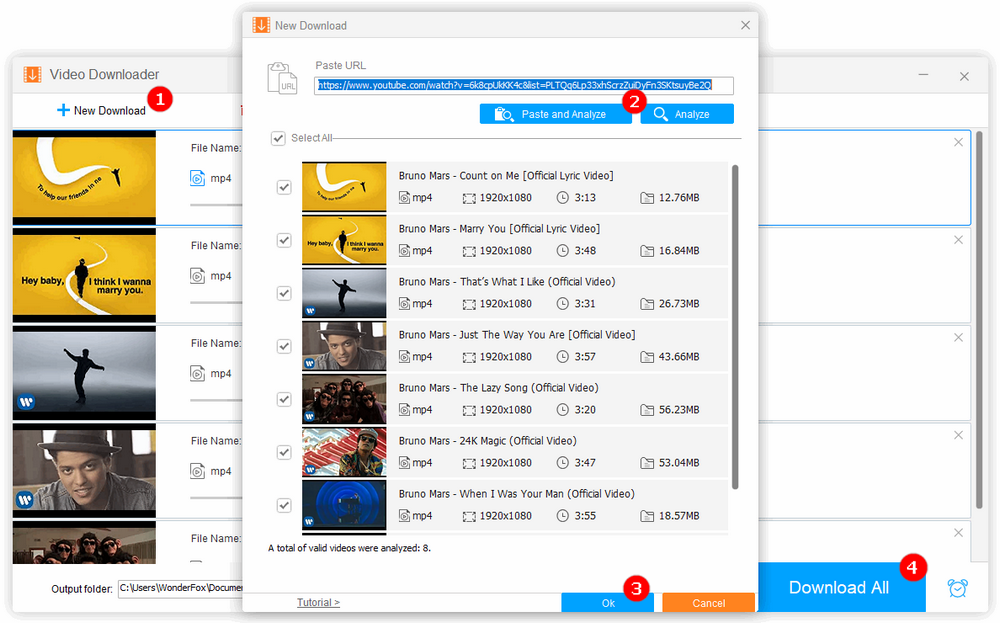Click the resolution icon of Marry You row

tap(469, 251)
